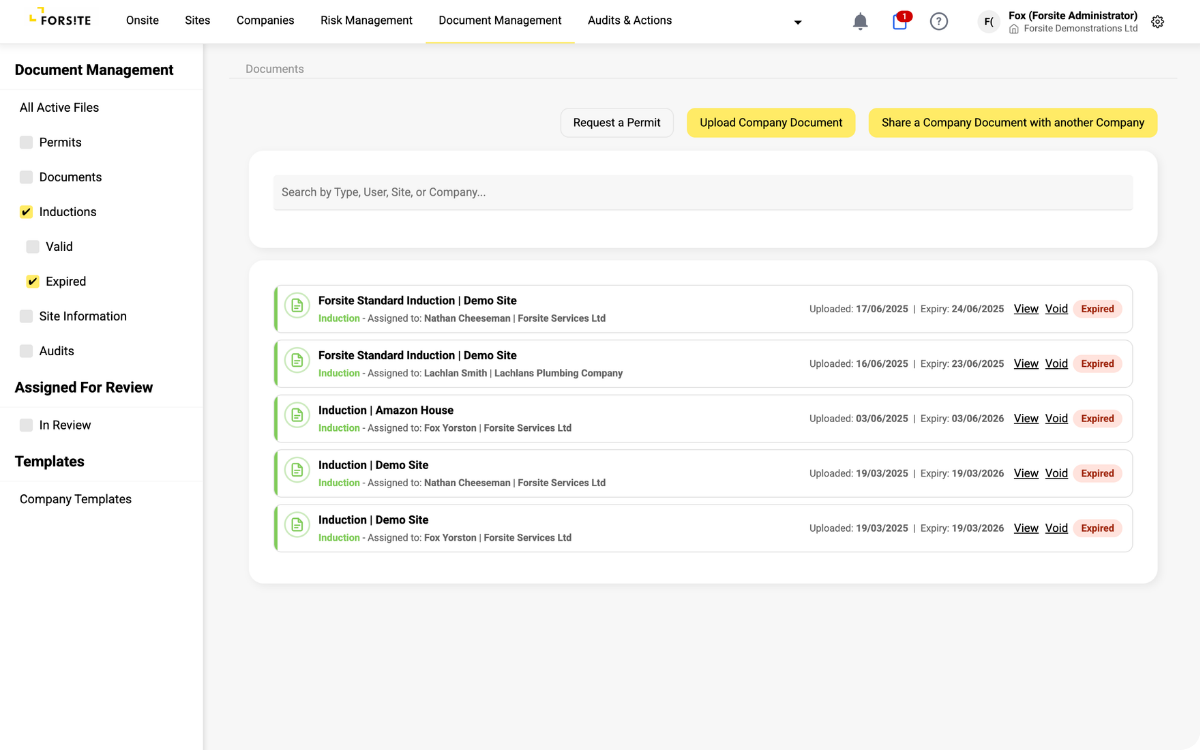Toggle the Site Information checkbox
Image resolution: width=1200 pixels, height=750 pixels.
tap(26, 316)
